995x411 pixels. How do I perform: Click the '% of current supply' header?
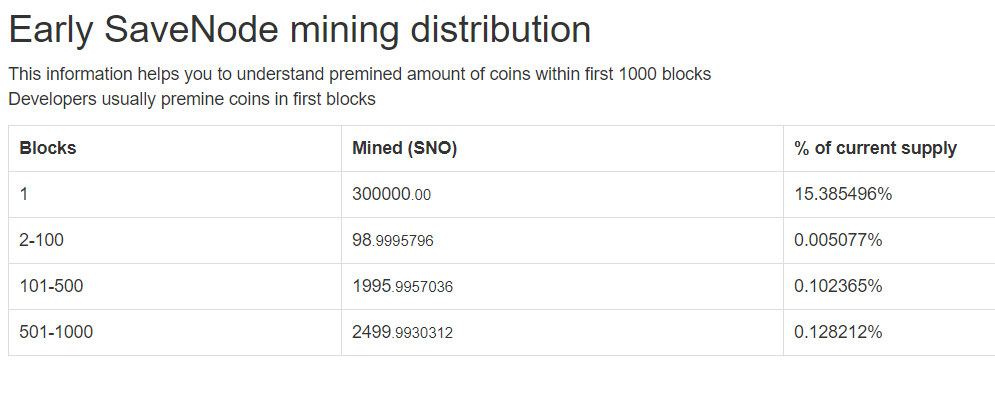(875, 148)
